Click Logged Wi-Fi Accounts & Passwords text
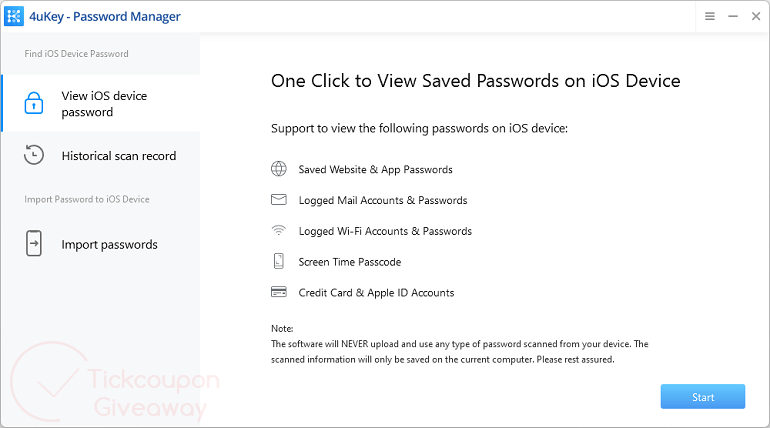The width and height of the screenshot is (770, 428). [385, 231]
